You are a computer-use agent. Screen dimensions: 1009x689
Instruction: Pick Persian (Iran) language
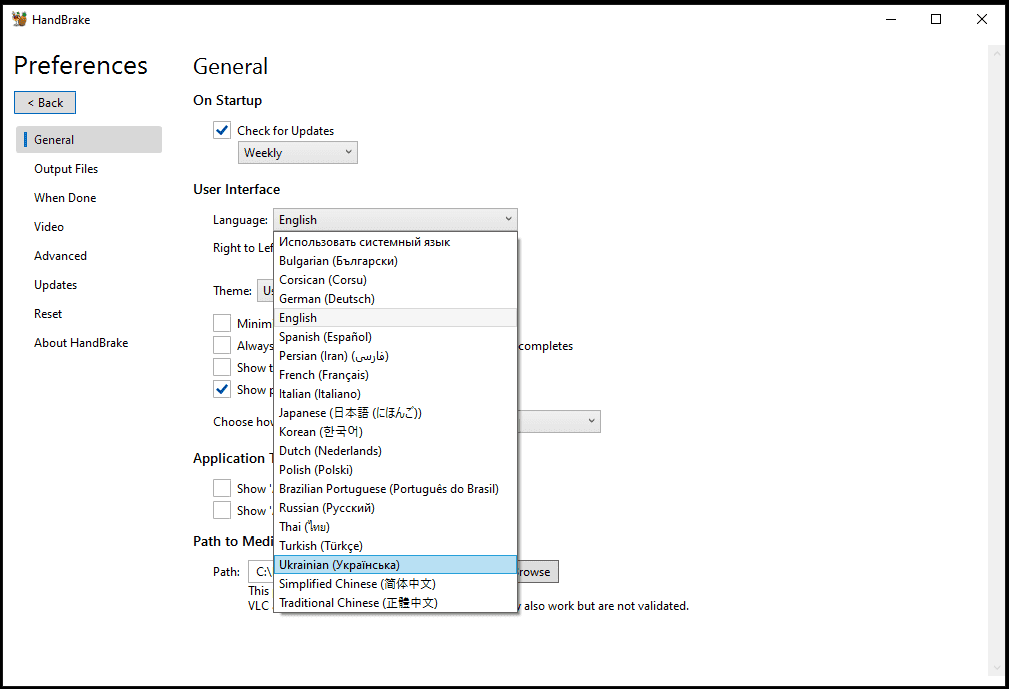click(x=395, y=356)
